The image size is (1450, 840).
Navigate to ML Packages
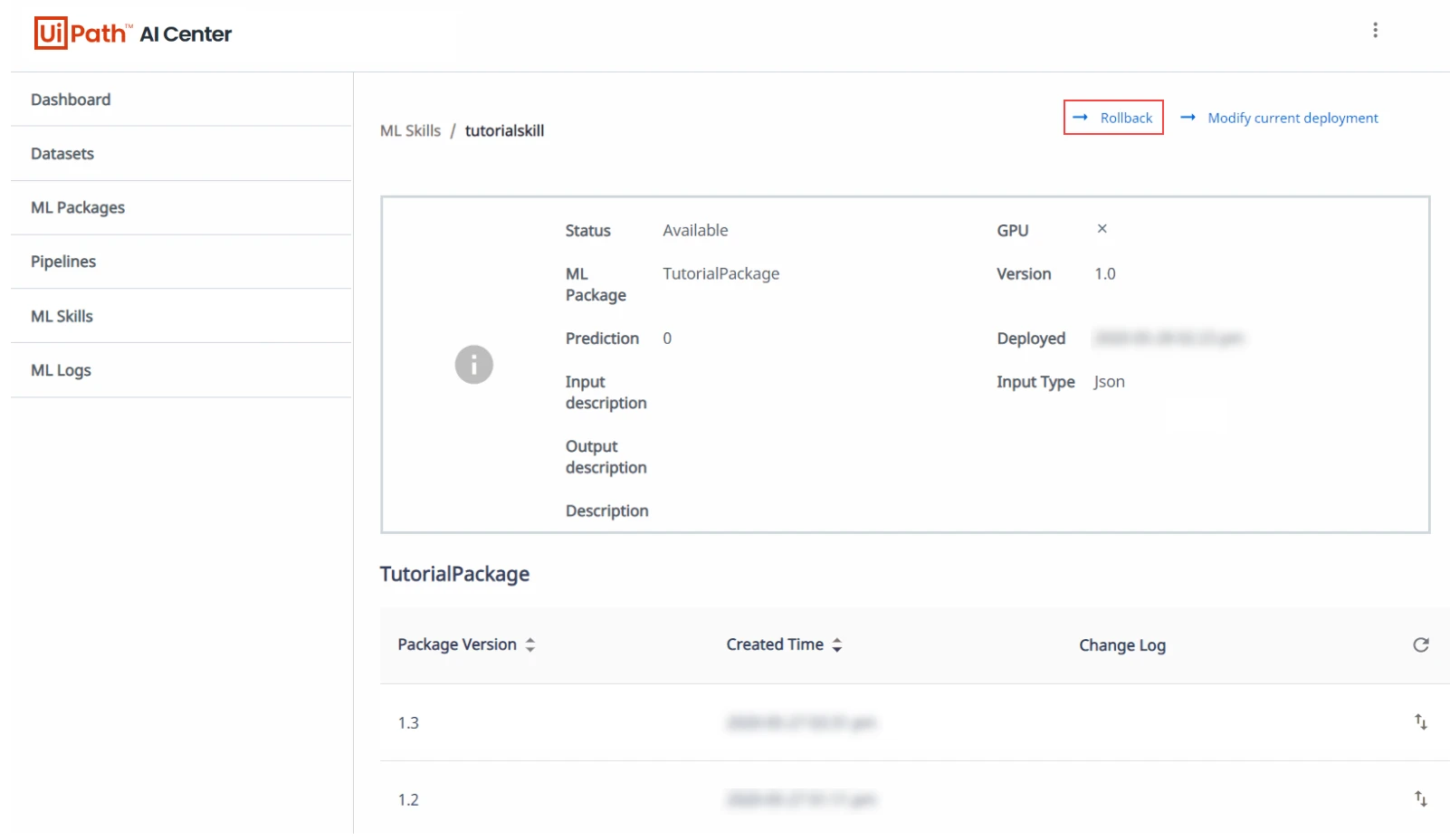point(181,207)
